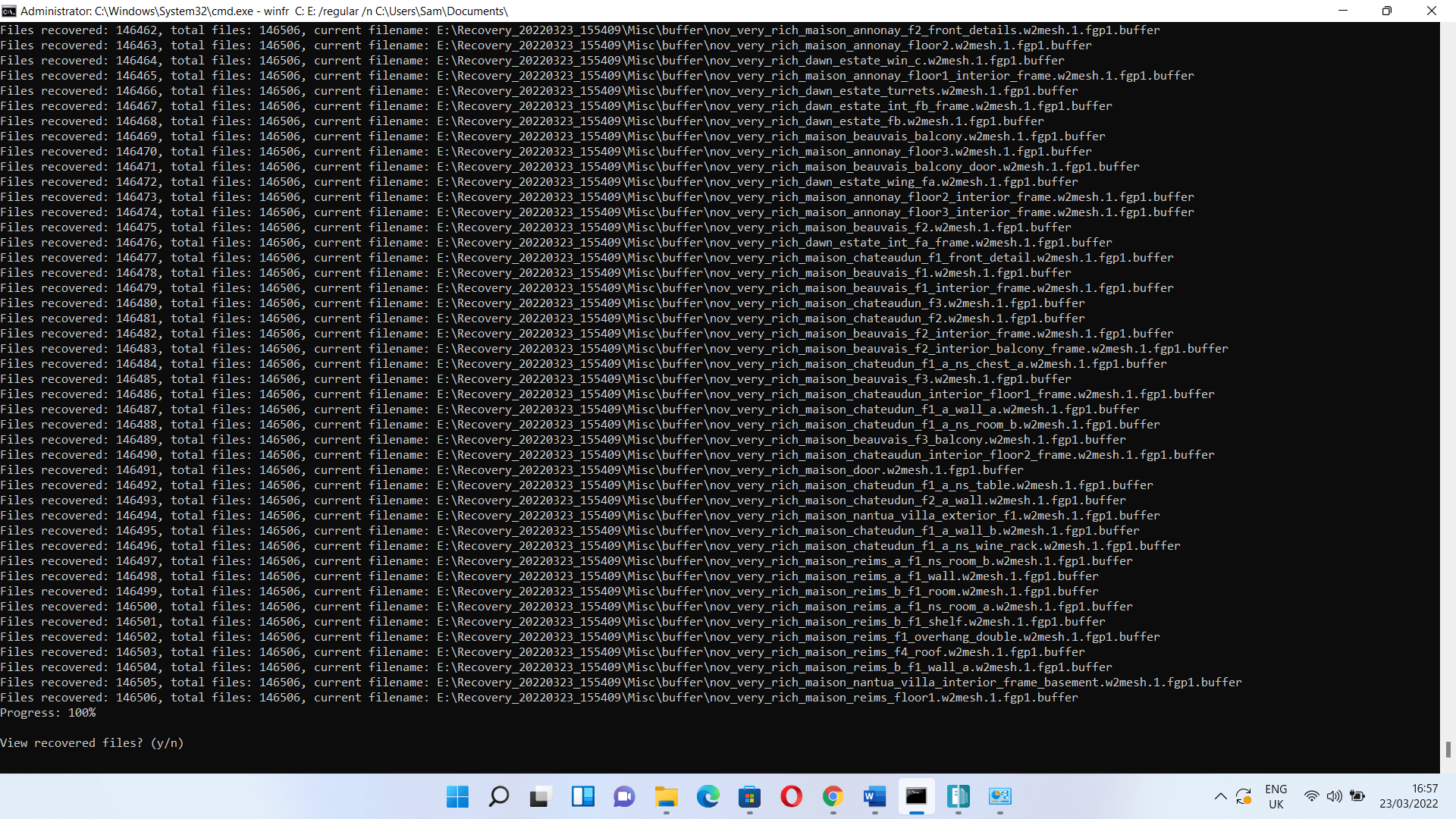
Task: Click the console vertical scrollbar thumb
Action: point(1448,749)
